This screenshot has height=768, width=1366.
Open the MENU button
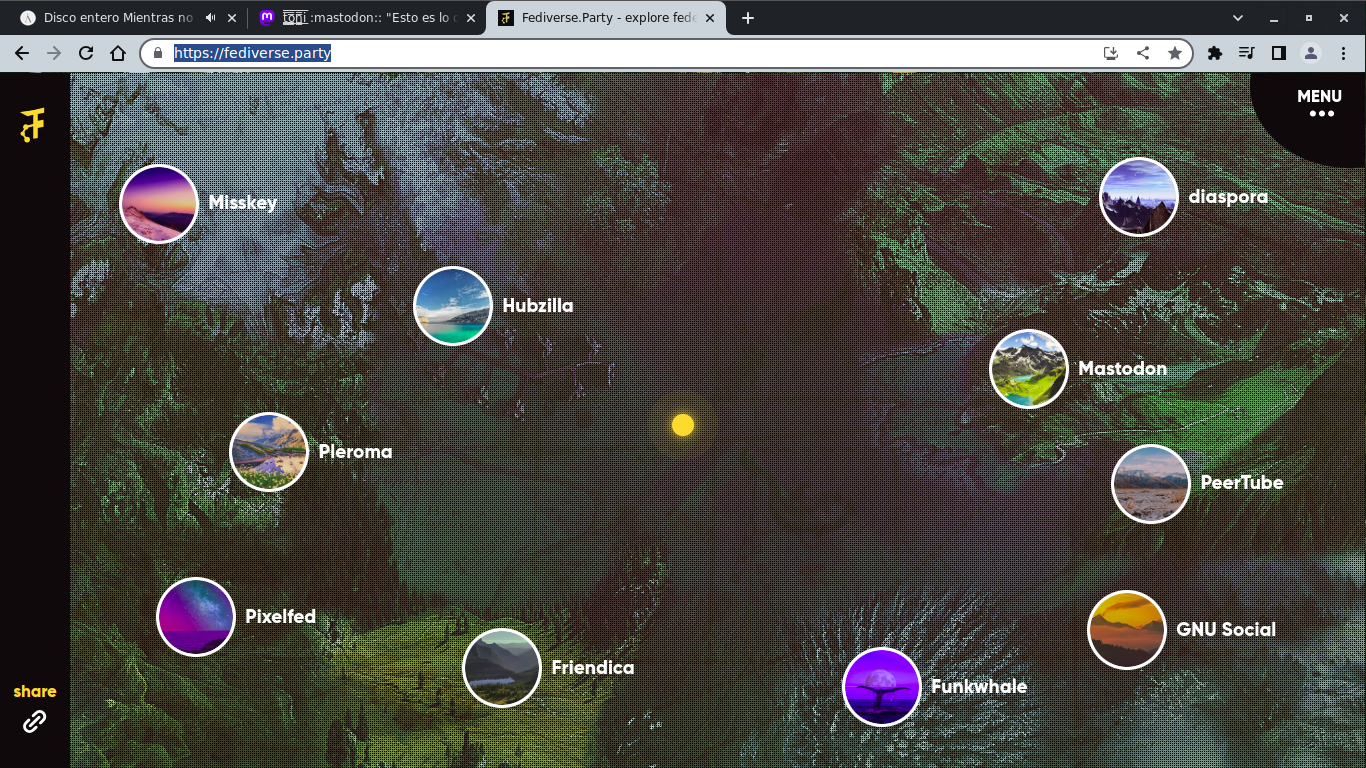[1319, 104]
